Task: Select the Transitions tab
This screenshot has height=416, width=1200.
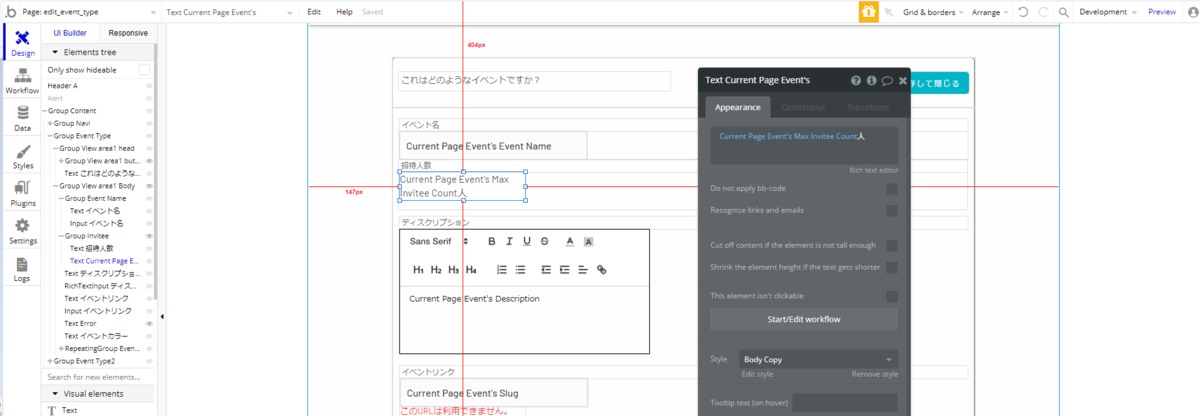Action: [867, 107]
